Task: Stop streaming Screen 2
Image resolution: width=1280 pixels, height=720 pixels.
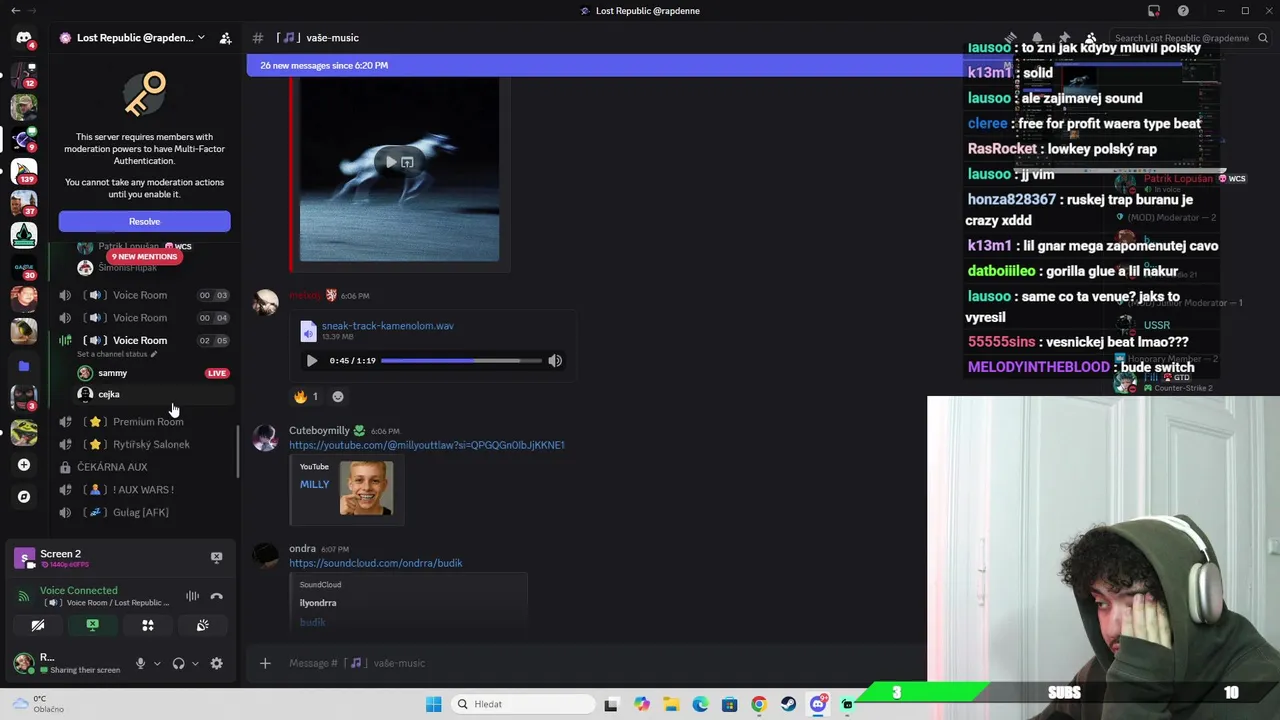Action: click(216, 557)
